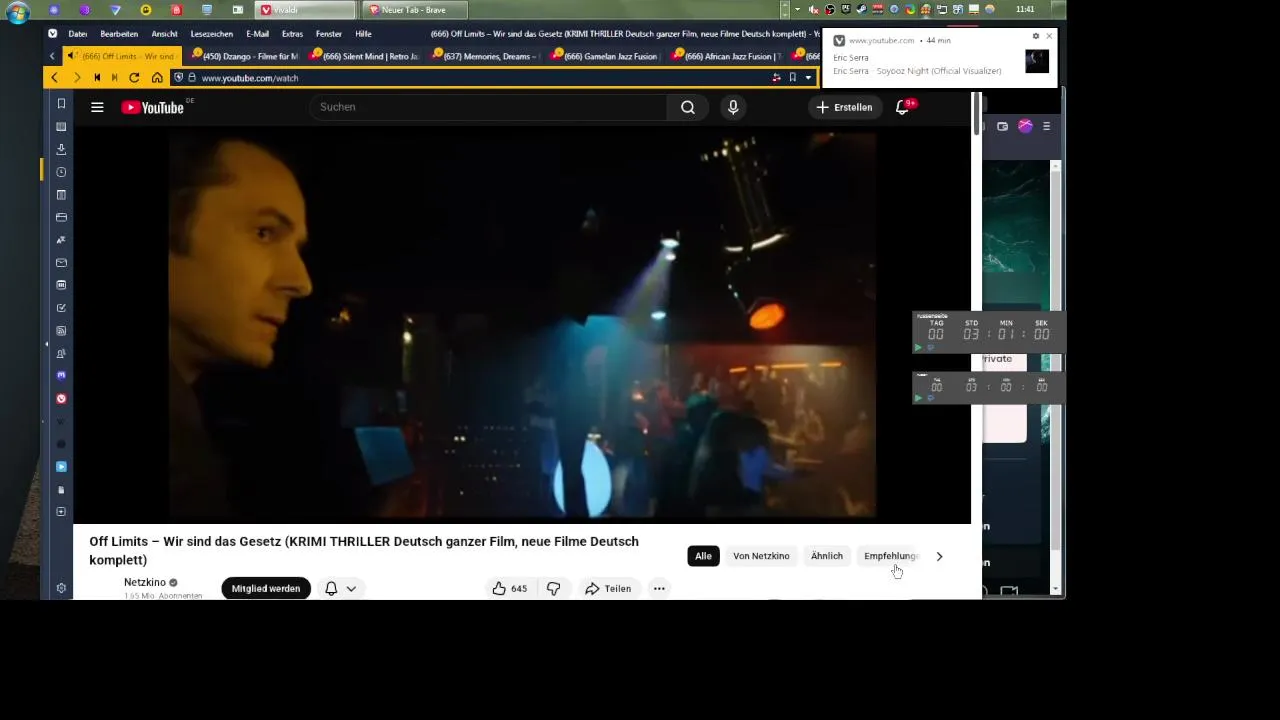Show hidden system tray icons arrow
This screenshot has width=1280, height=720.
pyautogui.click(x=797, y=10)
